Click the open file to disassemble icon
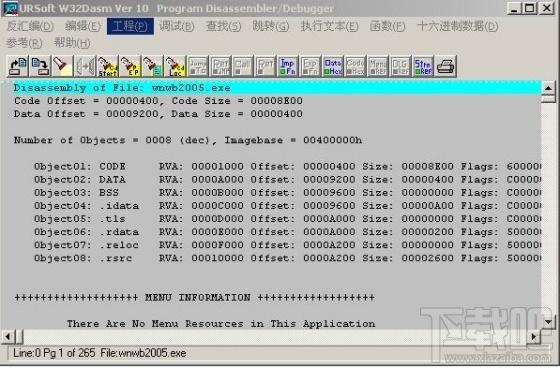Image resolution: width=560 pixels, height=368 pixels. pyautogui.click(x=18, y=66)
